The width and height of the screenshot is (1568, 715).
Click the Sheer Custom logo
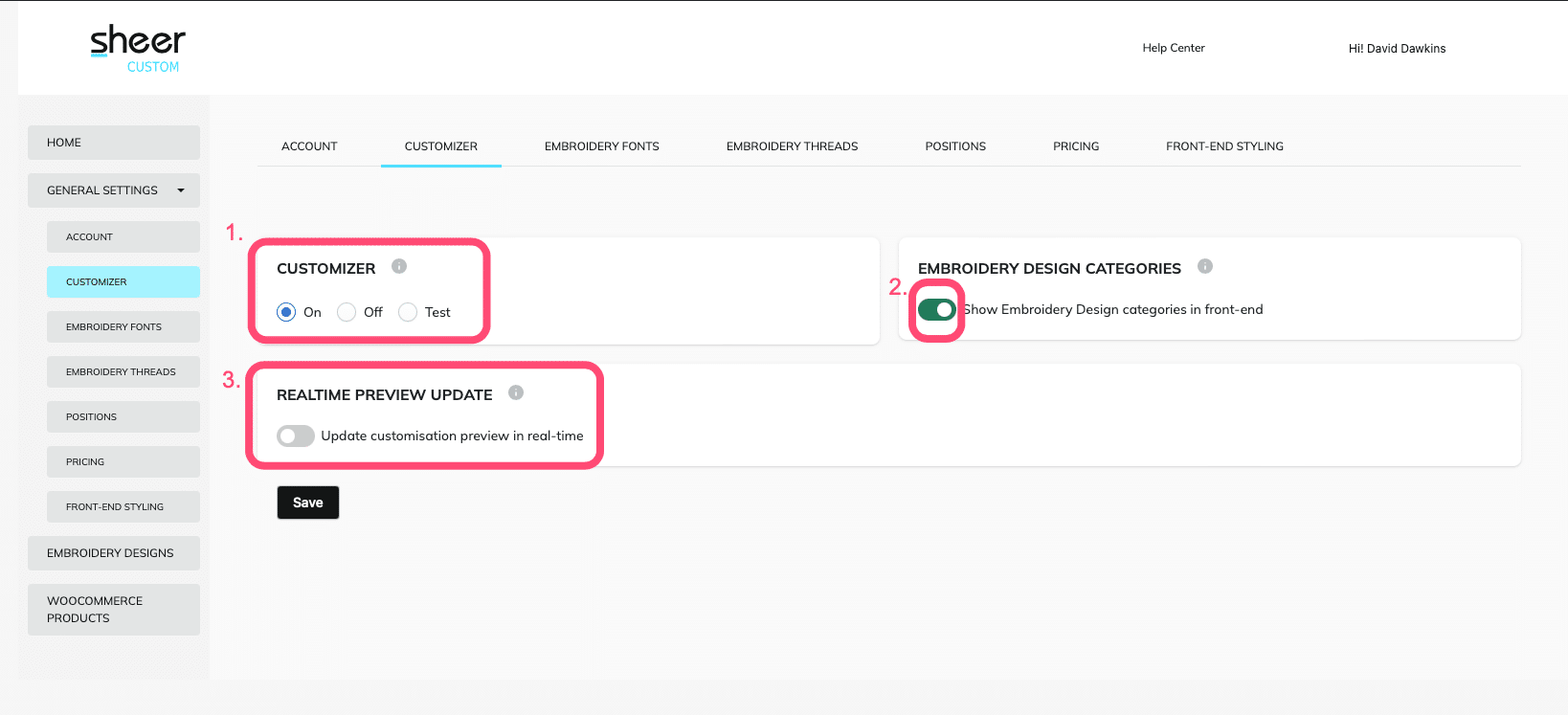[x=138, y=49]
